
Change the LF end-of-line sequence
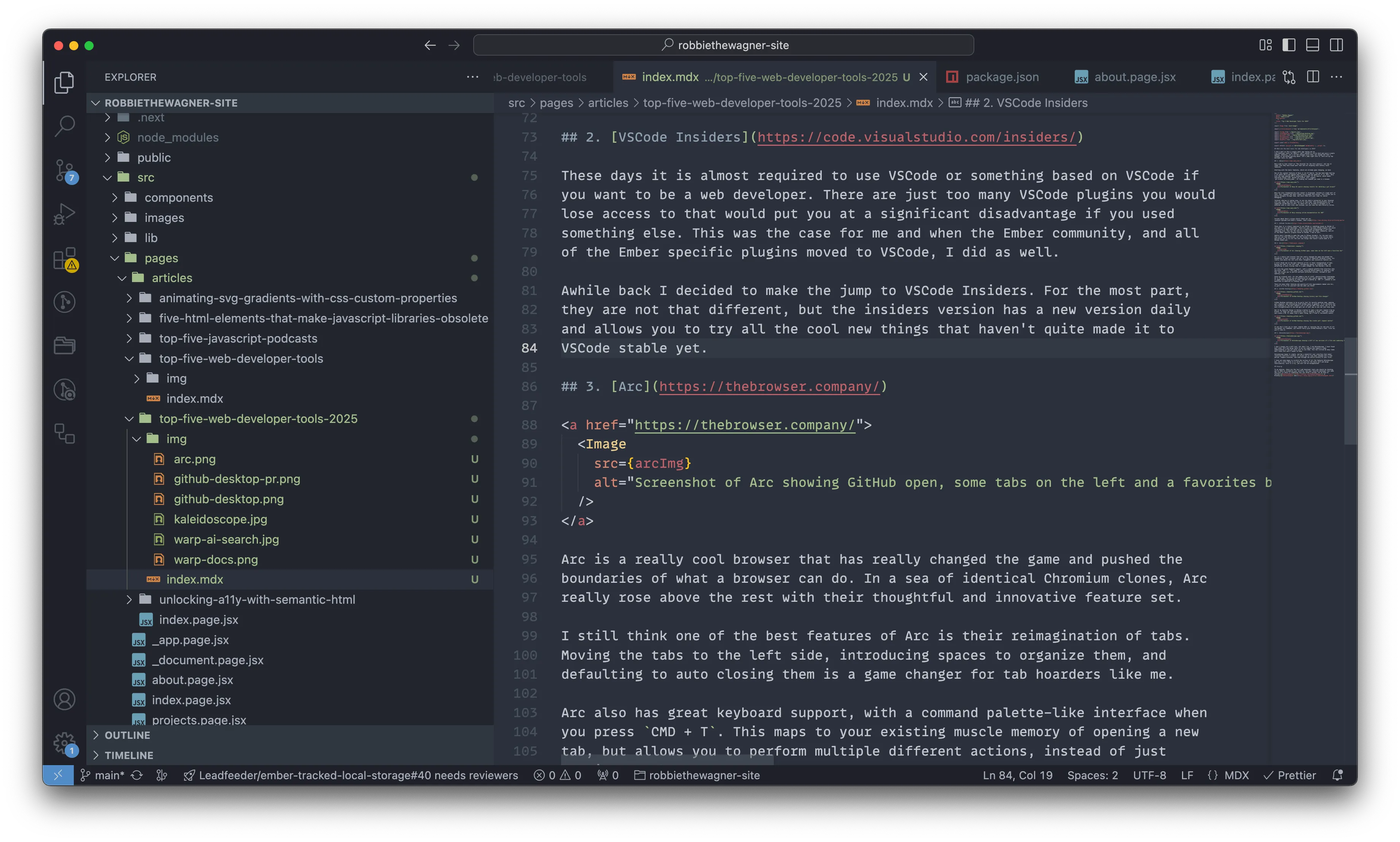click(x=1187, y=775)
